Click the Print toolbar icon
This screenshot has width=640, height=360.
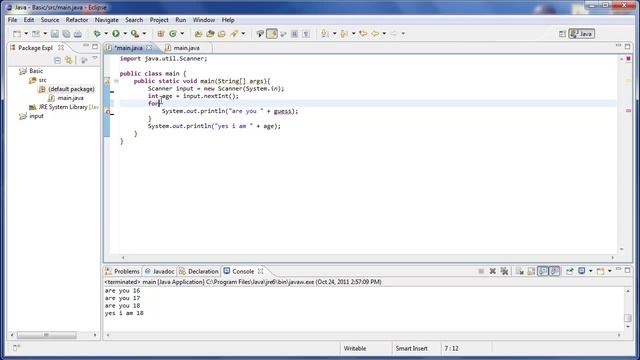tap(78, 34)
